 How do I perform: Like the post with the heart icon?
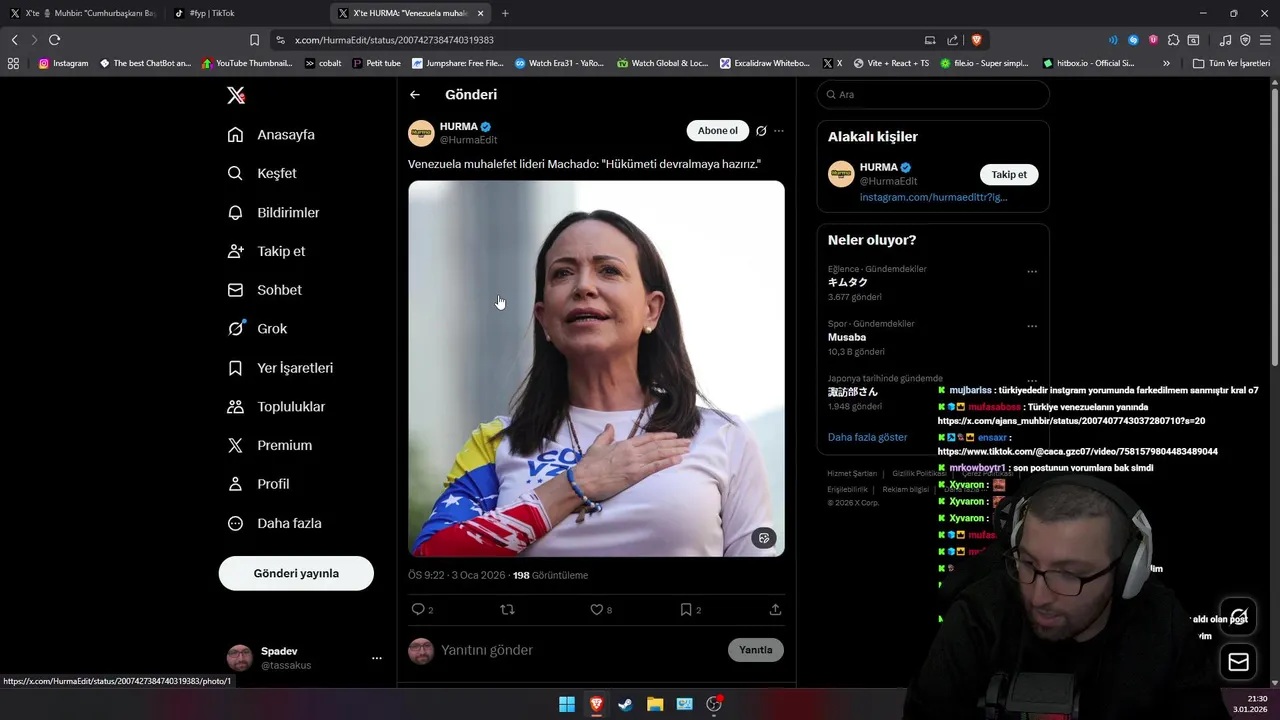pyautogui.click(x=596, y=609)
